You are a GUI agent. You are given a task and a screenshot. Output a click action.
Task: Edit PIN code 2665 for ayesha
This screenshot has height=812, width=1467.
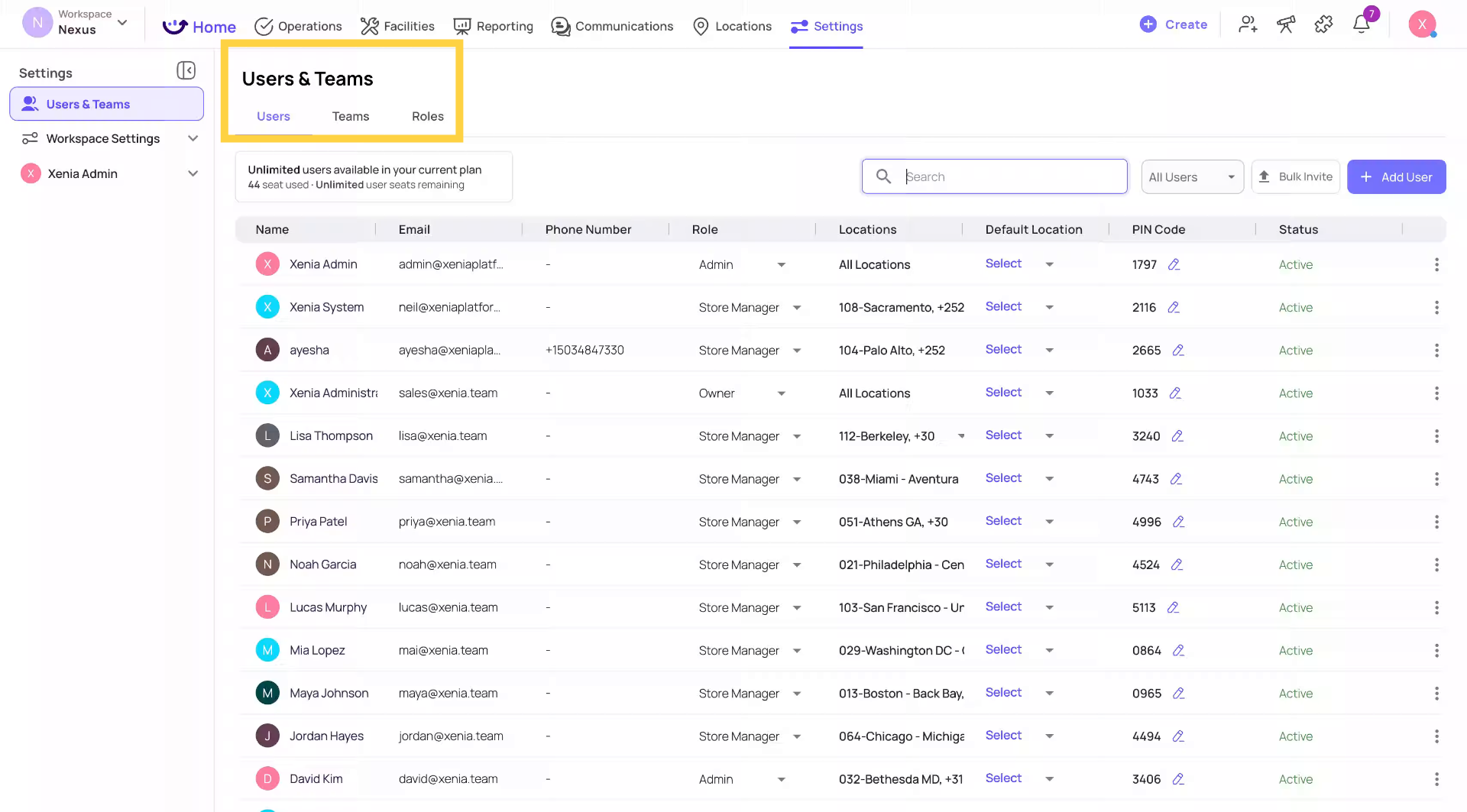tap(1178, 350)
